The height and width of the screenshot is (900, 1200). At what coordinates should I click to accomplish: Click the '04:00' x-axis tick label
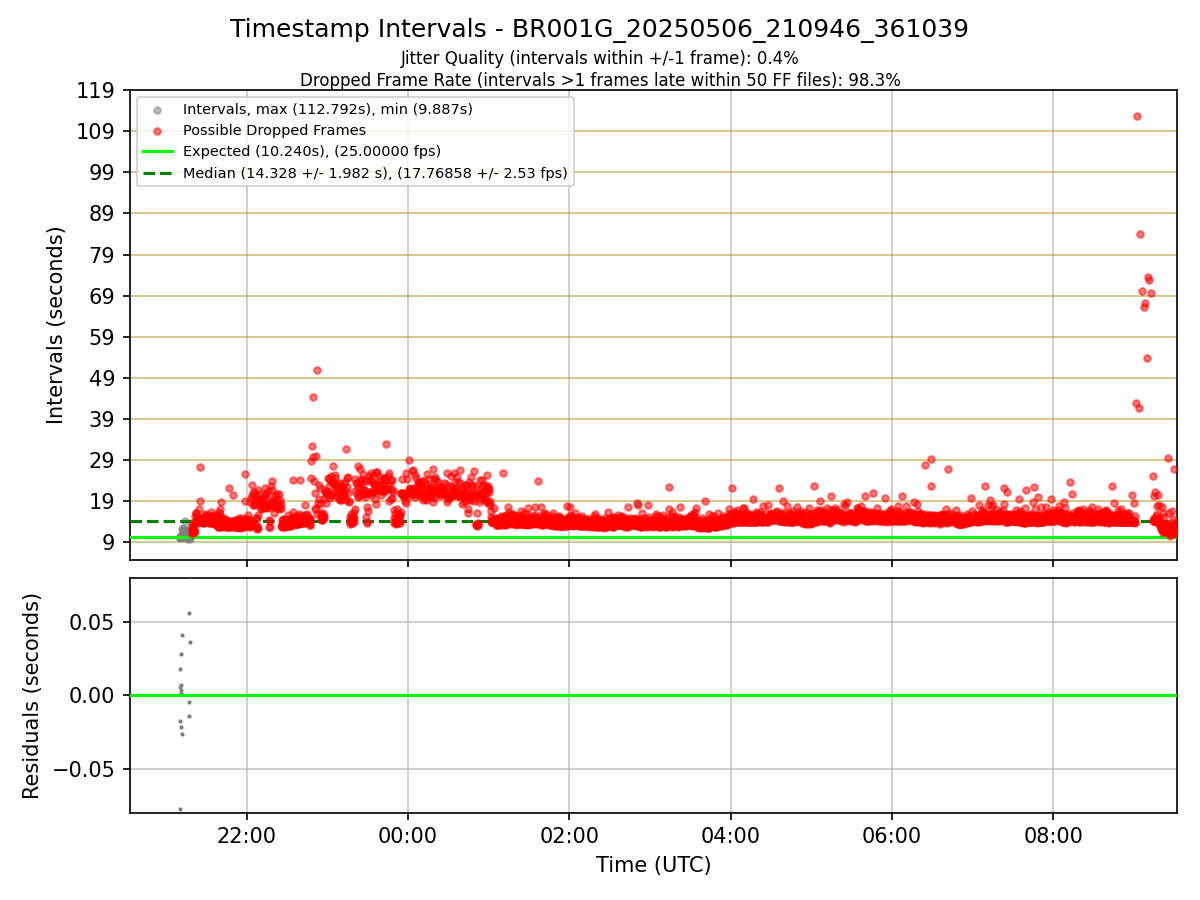730,836
